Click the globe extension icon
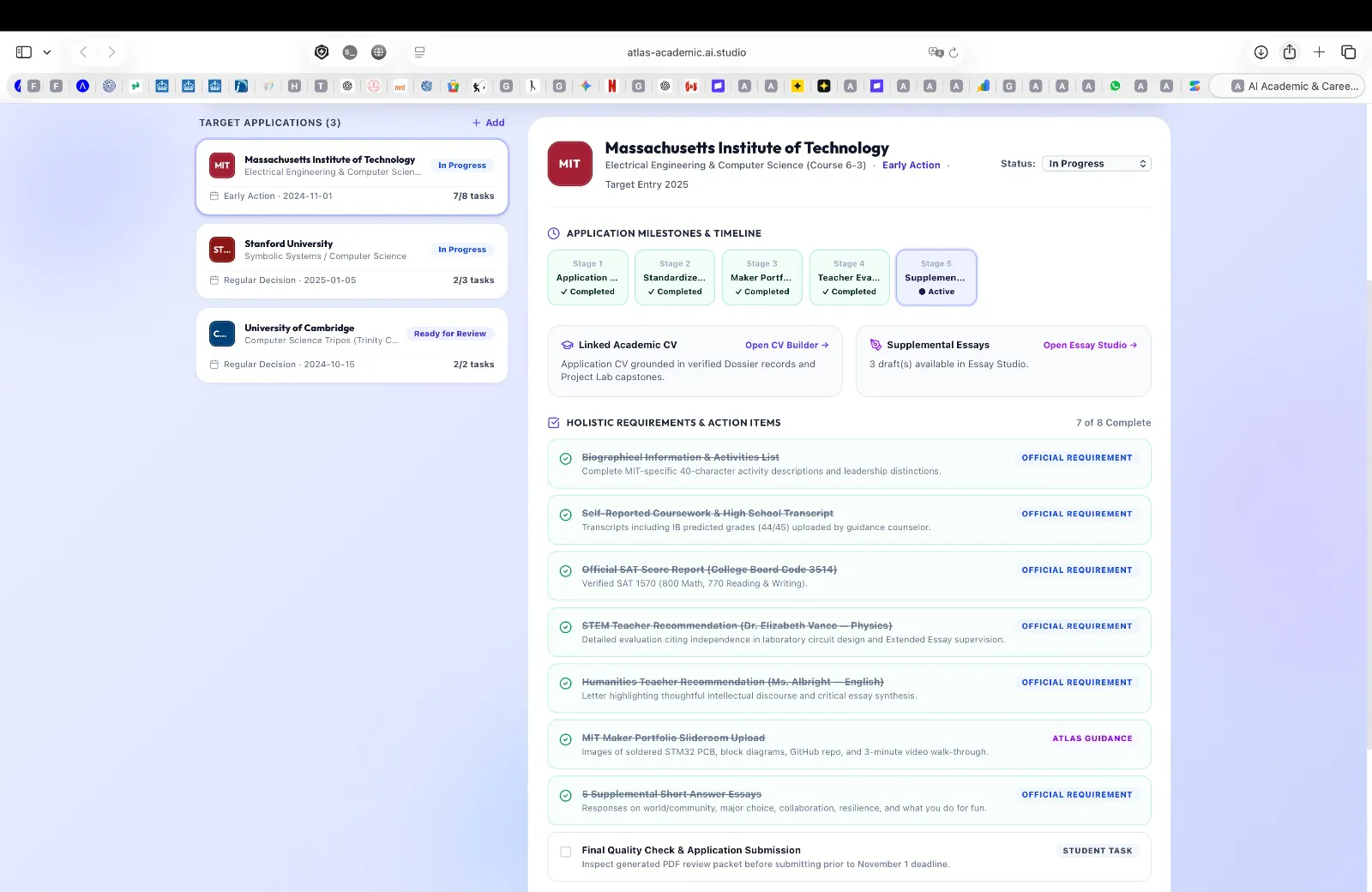Image resolution: width=1372 pixels, height=892 pixels. click(378, 52)
